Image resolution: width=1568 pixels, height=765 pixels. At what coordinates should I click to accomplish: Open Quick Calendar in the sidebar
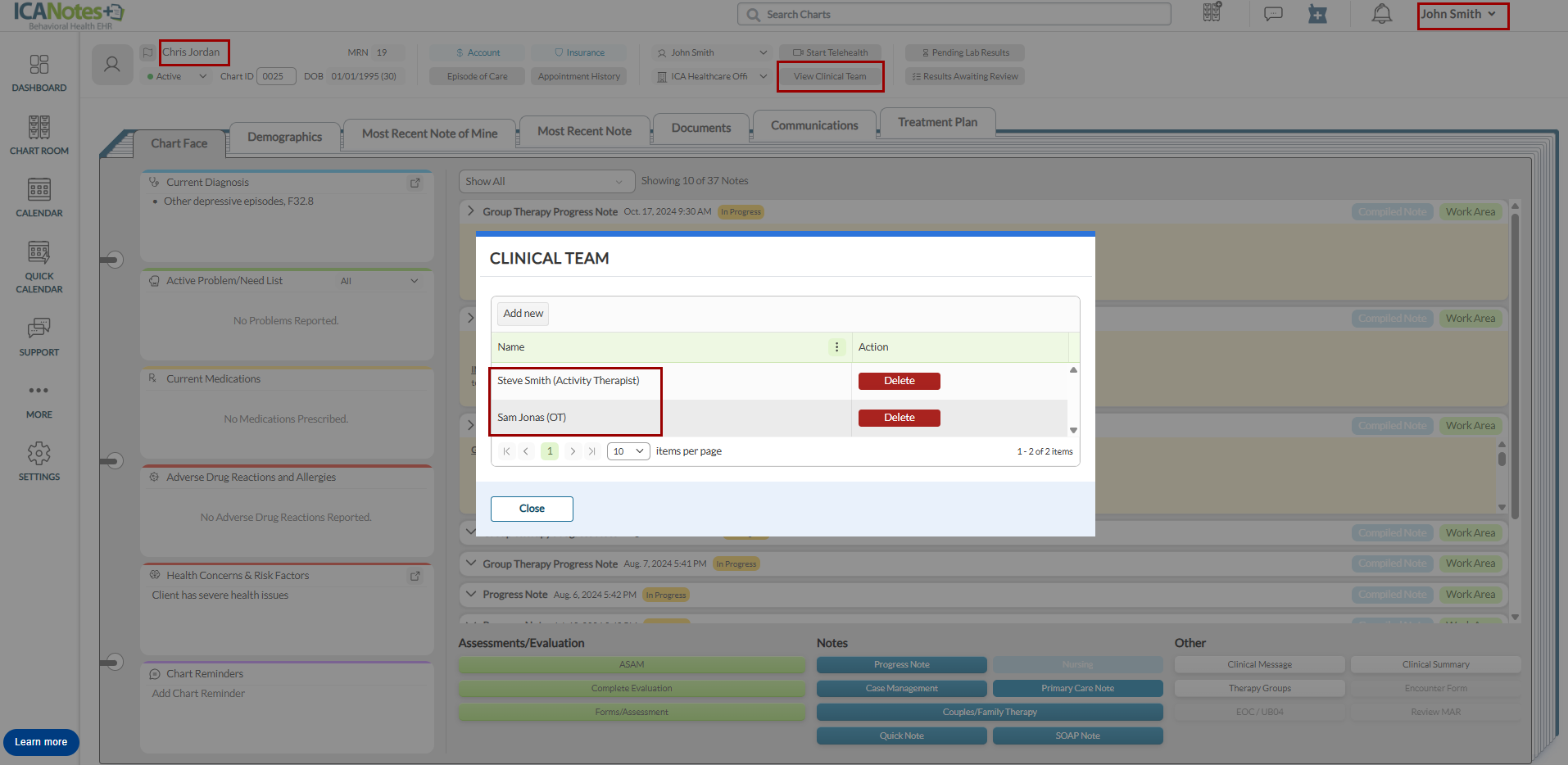coord(39,267)
